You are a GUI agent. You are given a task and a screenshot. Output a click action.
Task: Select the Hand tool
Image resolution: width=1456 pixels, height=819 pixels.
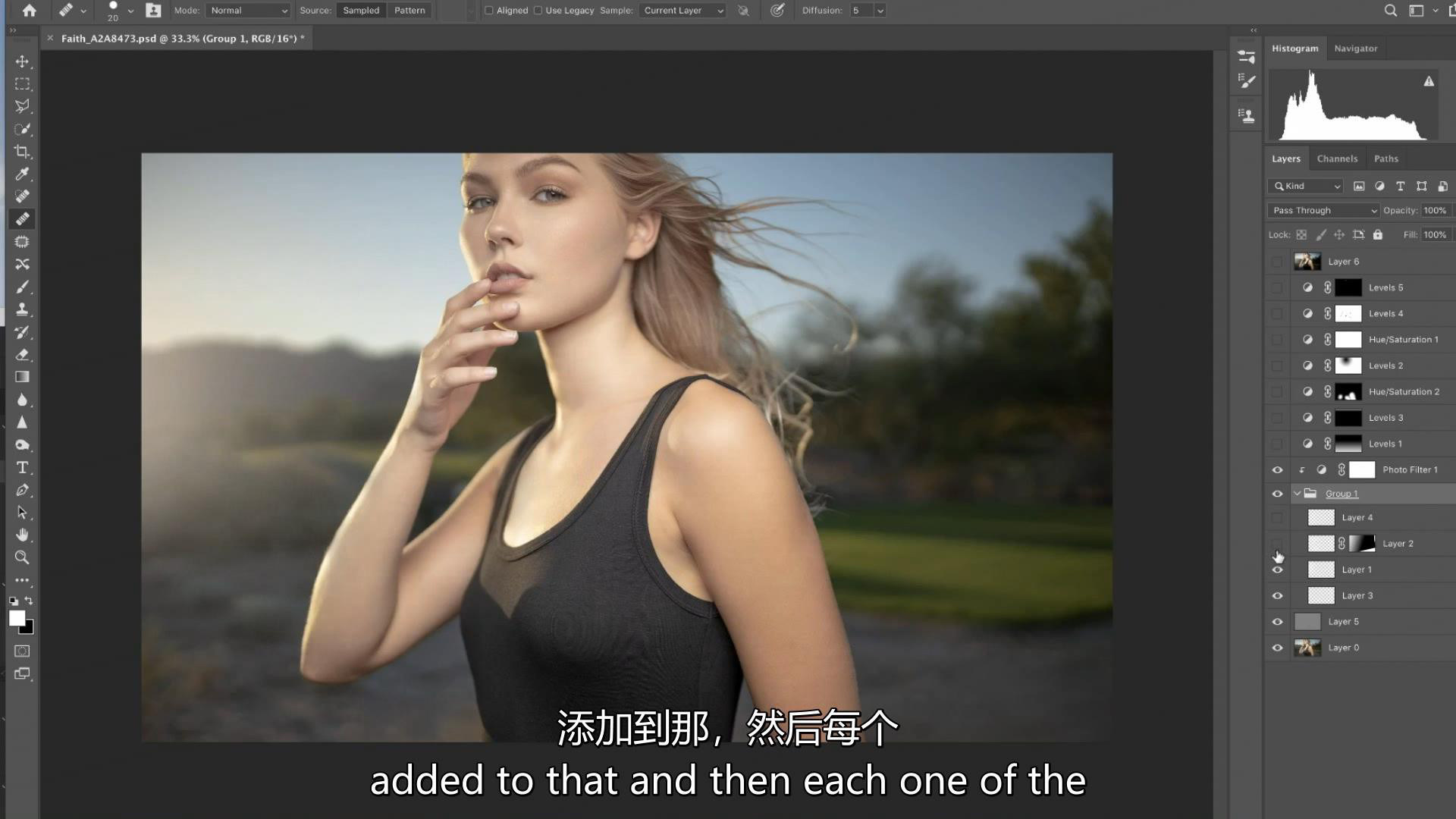22,535
